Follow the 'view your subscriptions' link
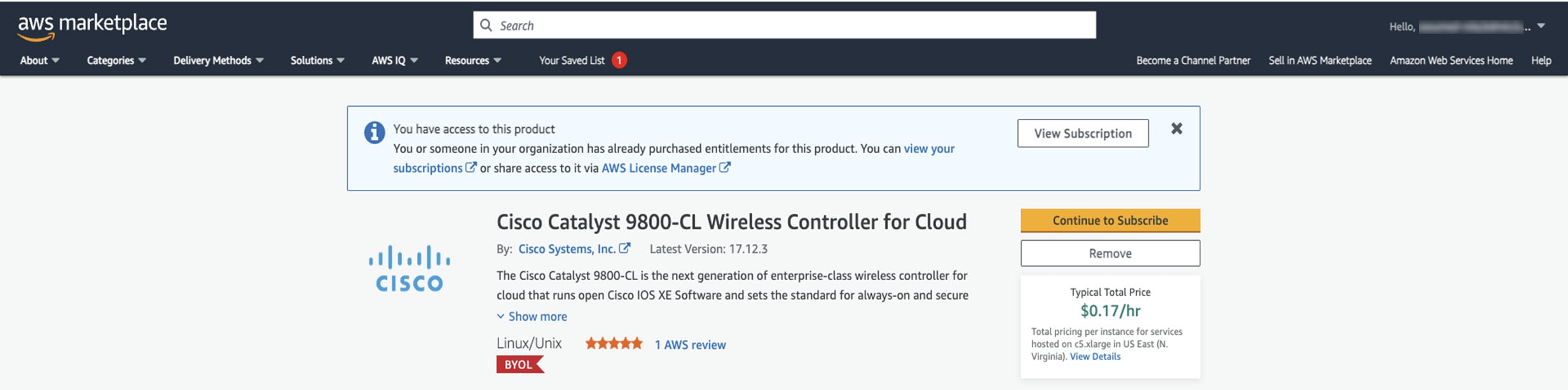The height and width of the screenshot is (390, 1568). click(928, 149)
